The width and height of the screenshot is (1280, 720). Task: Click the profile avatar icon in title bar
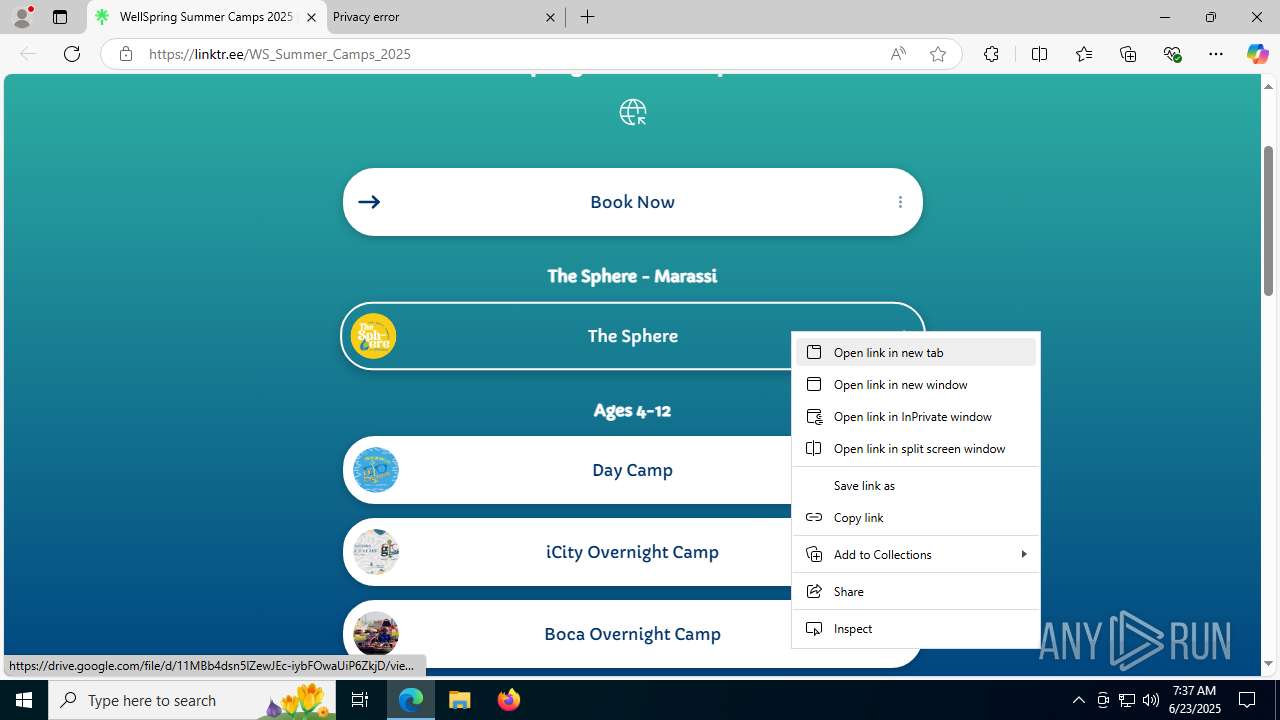click(22, 17)
